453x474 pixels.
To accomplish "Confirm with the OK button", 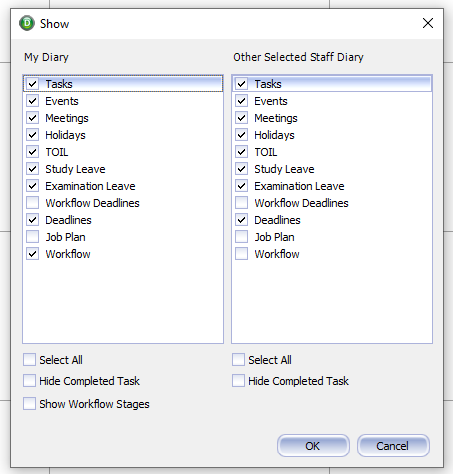I will pyautogui.click(x=313, y=446).
